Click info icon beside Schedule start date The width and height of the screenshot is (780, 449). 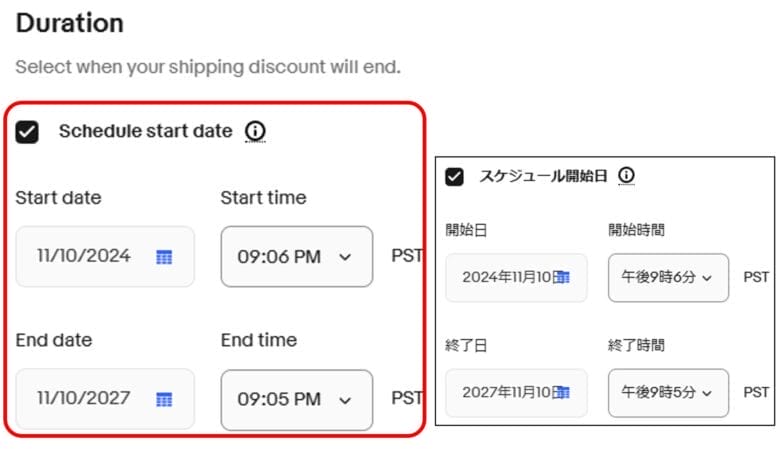click(256, 131)
